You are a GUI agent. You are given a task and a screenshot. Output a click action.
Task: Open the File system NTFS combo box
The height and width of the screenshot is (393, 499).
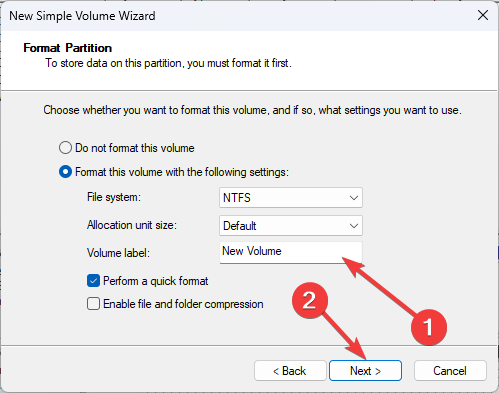click(x=291, y=198)
